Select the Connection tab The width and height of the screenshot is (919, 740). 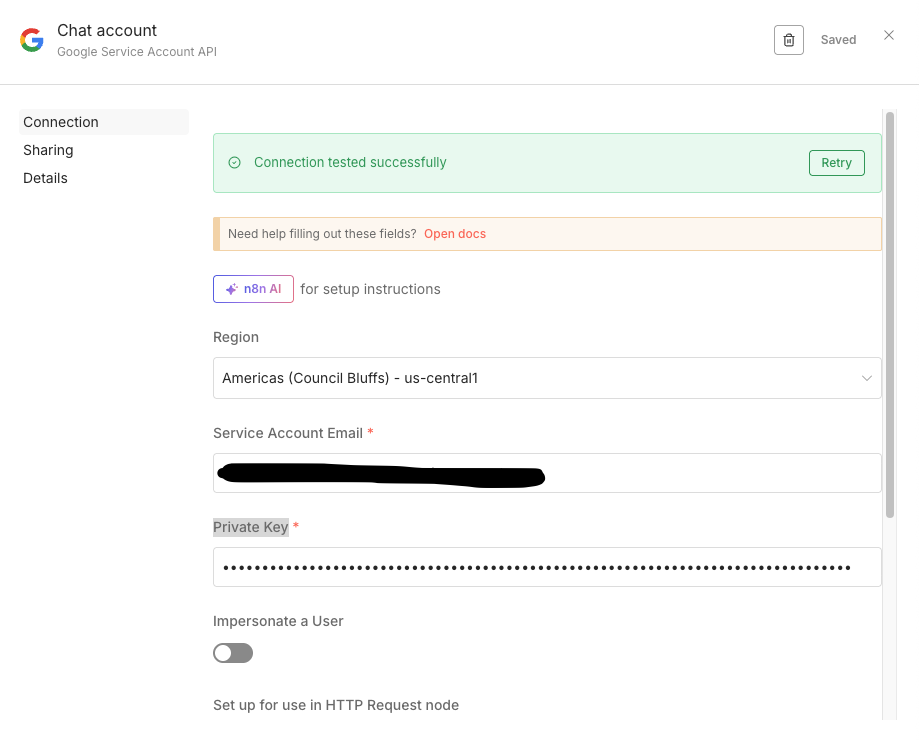(x=61, y=122)
